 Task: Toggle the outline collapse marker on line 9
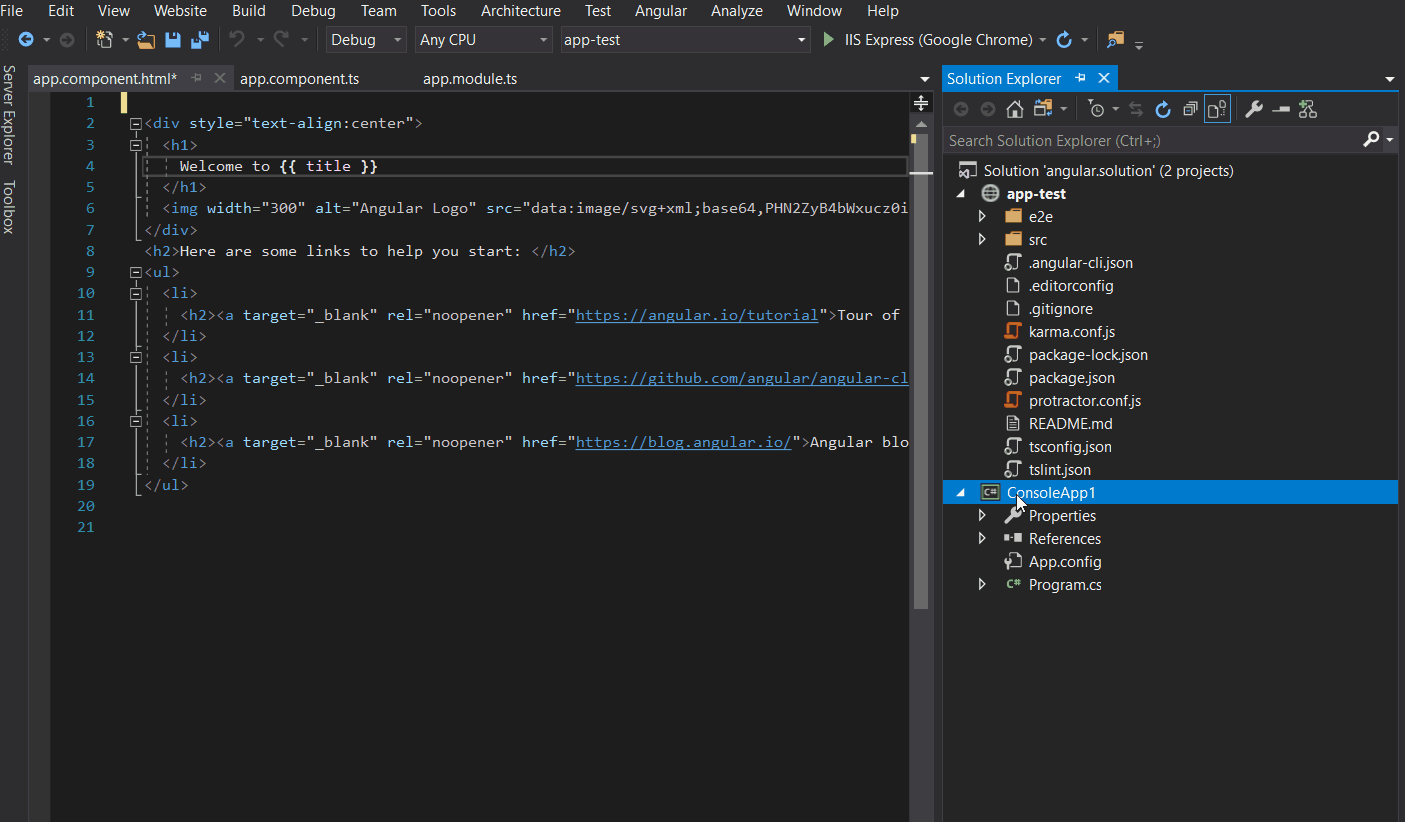(x=135, y=271)
